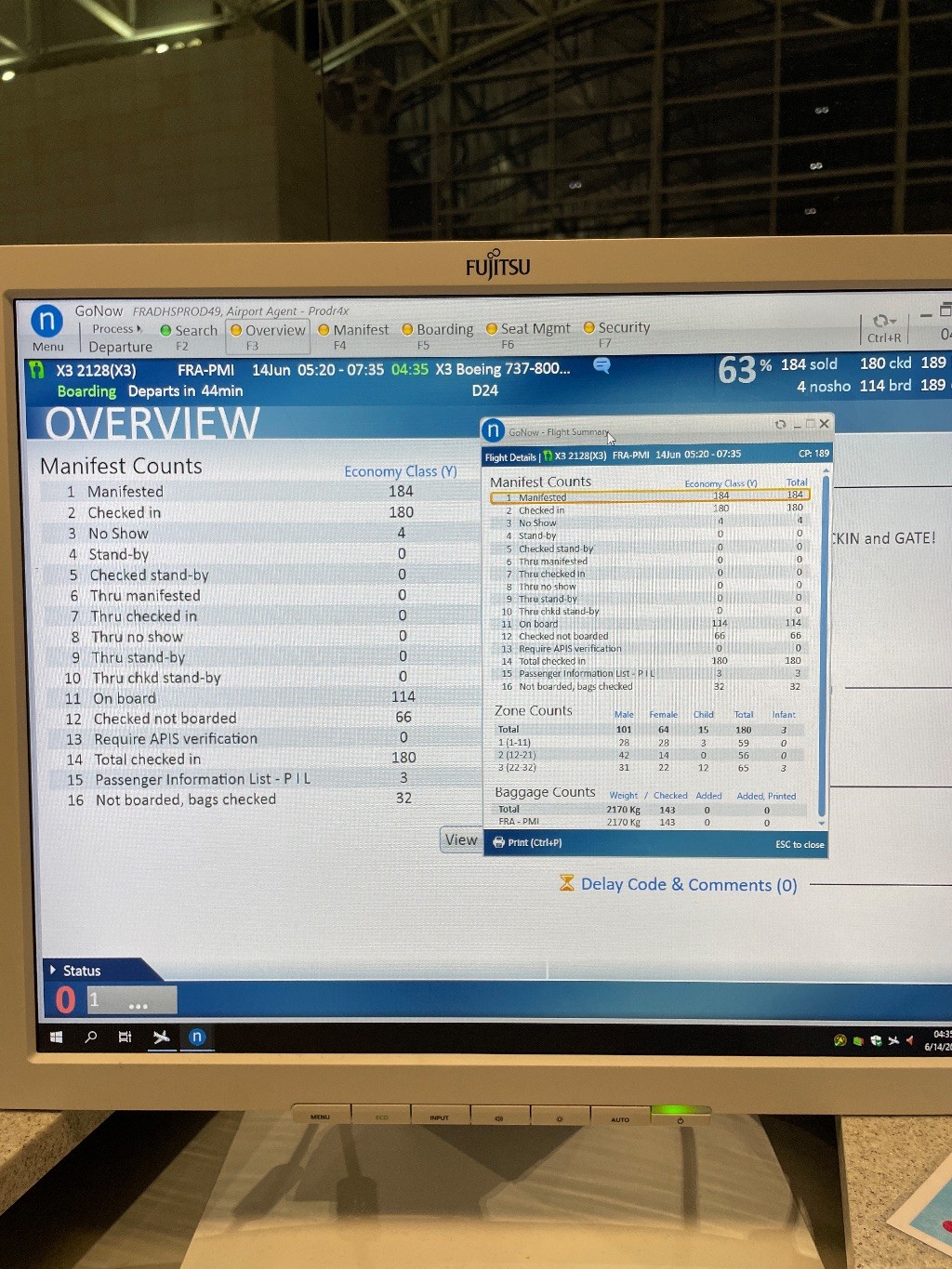The image size is (952, 1269).
Task: Open Task View in the taskbar
Action: tap(125, 1038)
